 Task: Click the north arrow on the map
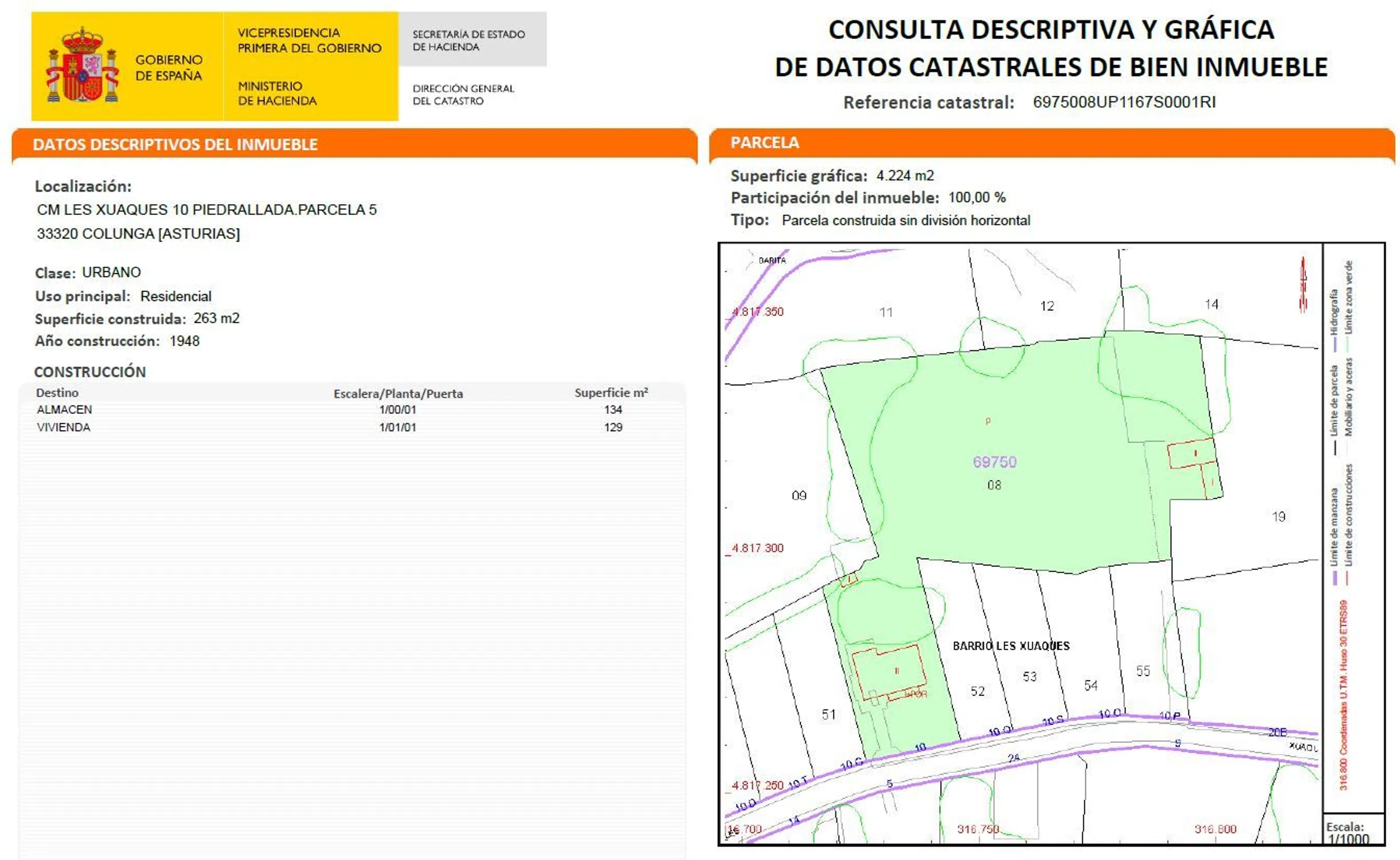pyautogui.click(x=1303, y=285)
